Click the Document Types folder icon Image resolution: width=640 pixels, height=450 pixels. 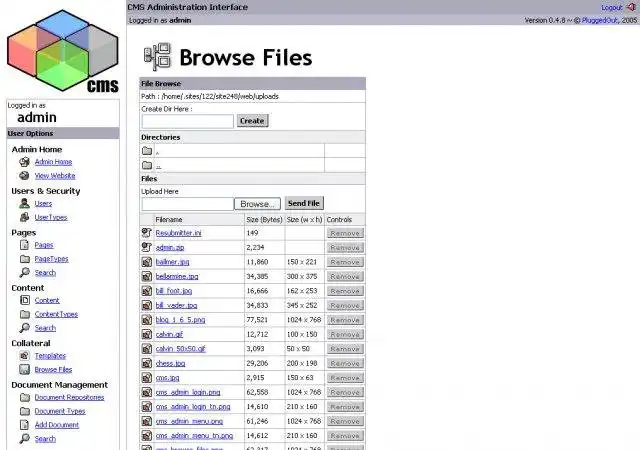click(25, 411)
